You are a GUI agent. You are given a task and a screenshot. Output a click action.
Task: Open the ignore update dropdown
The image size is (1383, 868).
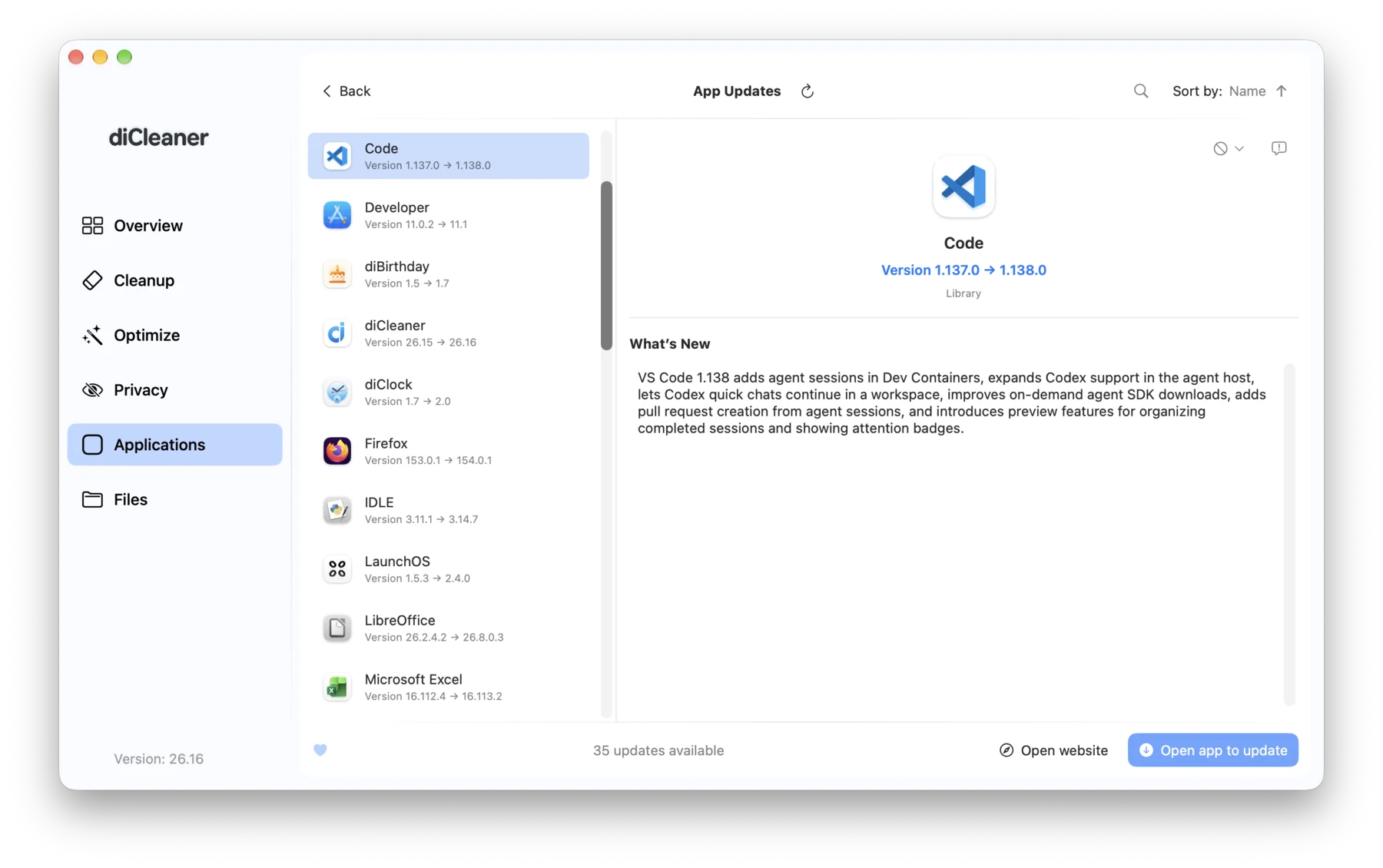(1228, 148)
